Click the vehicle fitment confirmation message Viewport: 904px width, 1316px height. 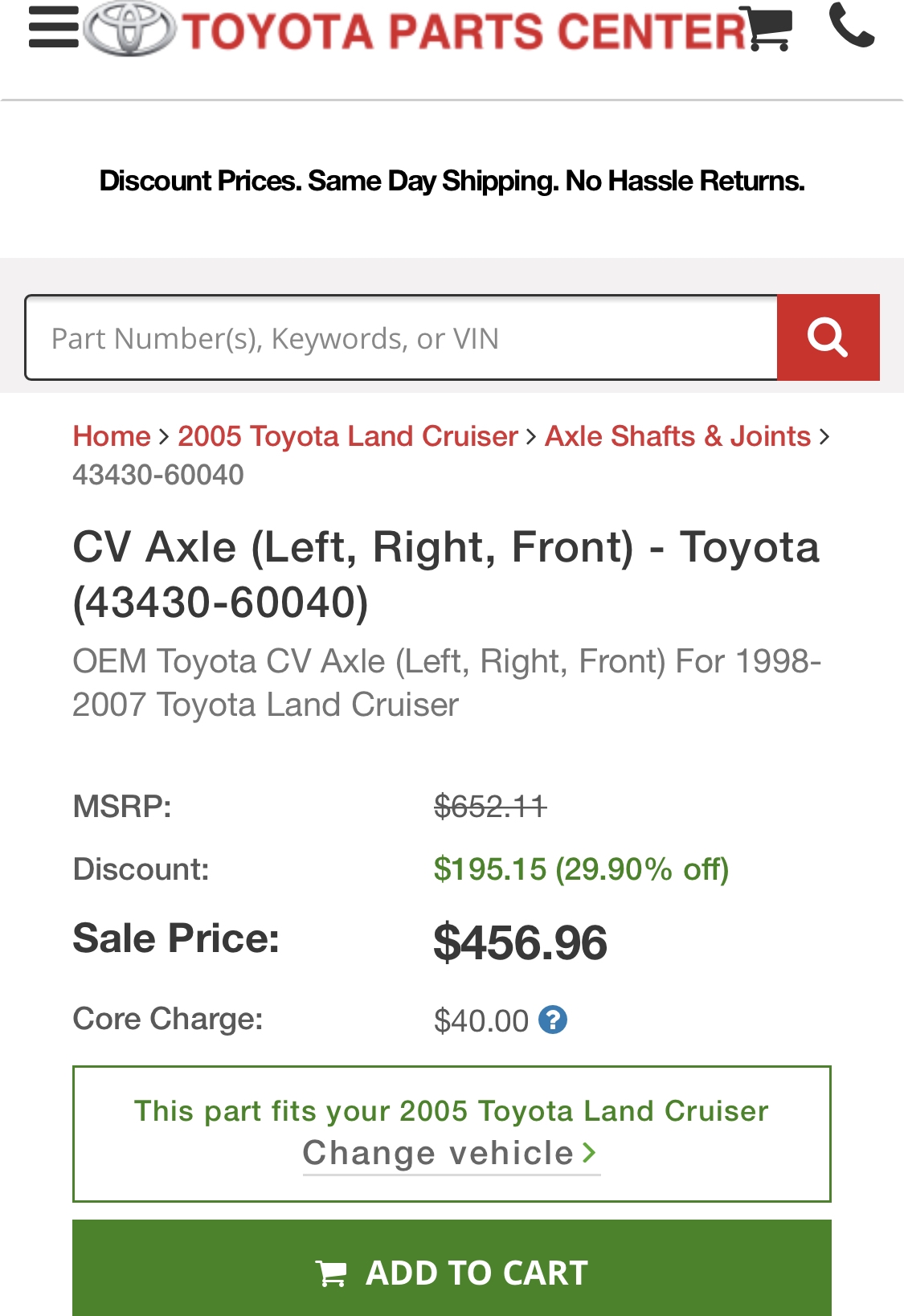452,1111
